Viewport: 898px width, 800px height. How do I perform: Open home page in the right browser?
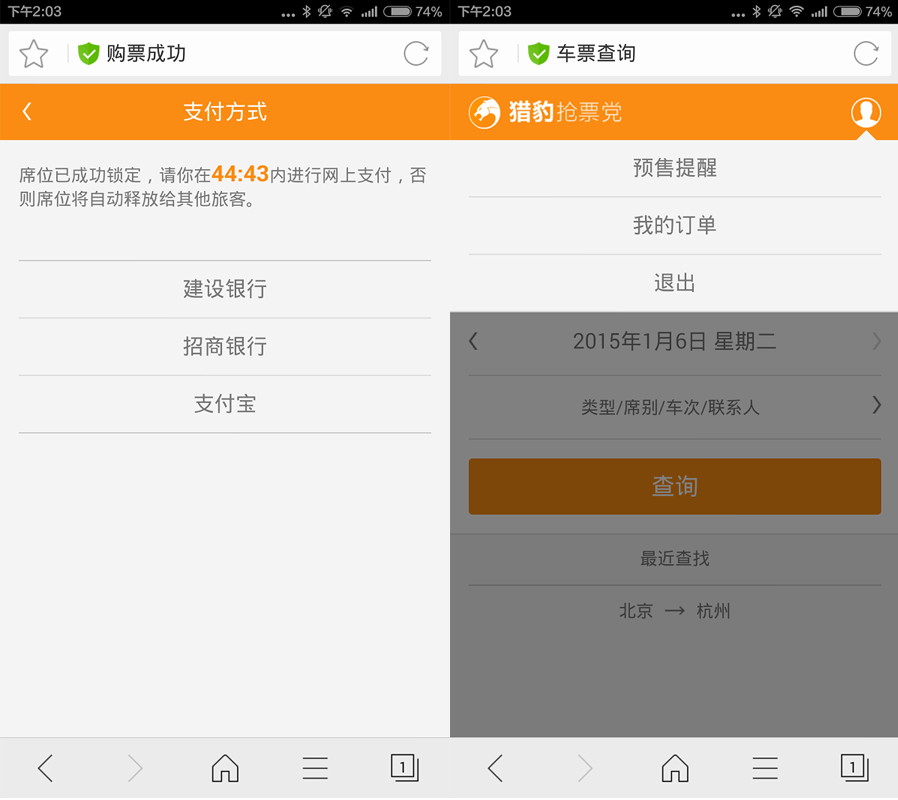pyautogui.click(x=675, y=769)
